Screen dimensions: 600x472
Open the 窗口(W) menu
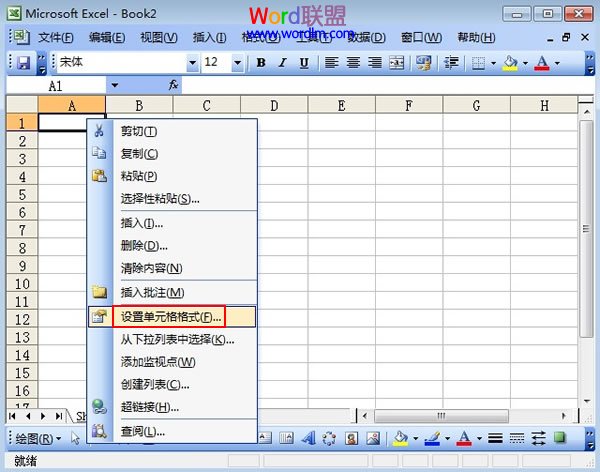point(421,38)
